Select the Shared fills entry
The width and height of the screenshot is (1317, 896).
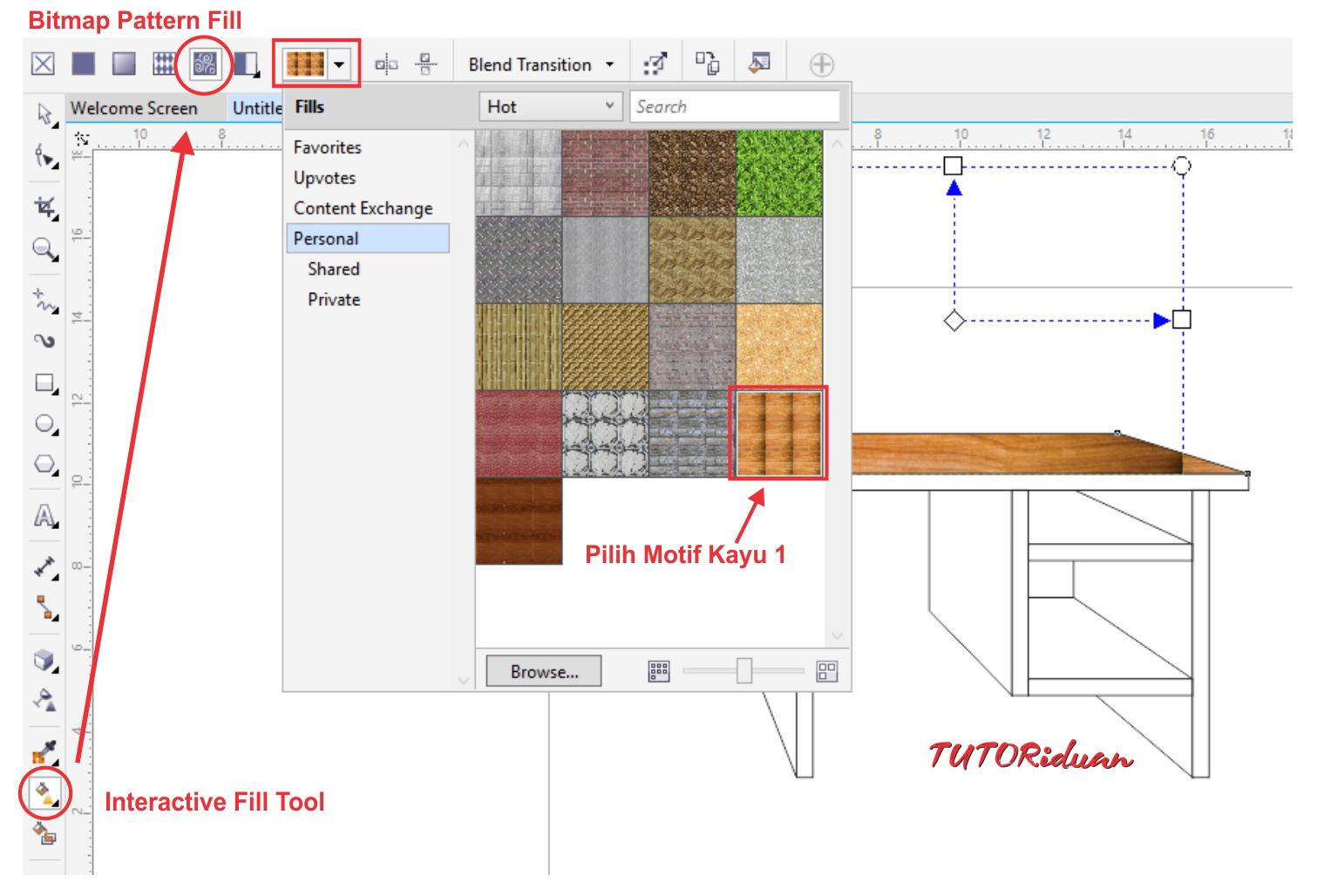[334, 268]
